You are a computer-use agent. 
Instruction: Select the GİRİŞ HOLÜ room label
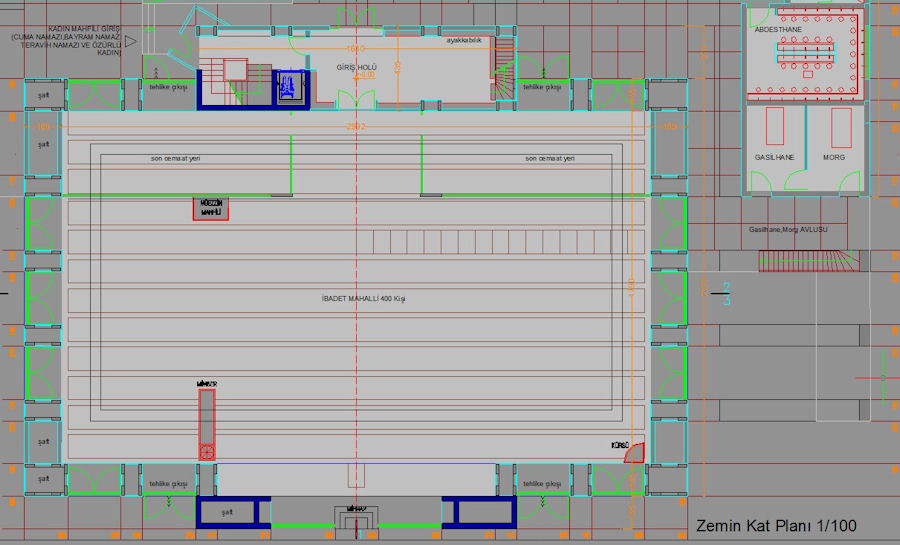[355, 65]
